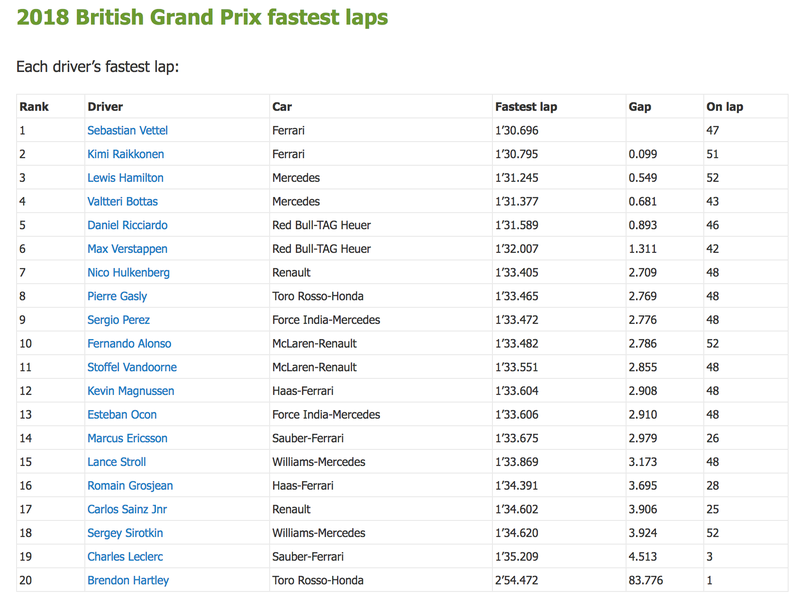Open Kevin Magnussen driver link
This screenshot has width=800, height=609.
(131, 391)
